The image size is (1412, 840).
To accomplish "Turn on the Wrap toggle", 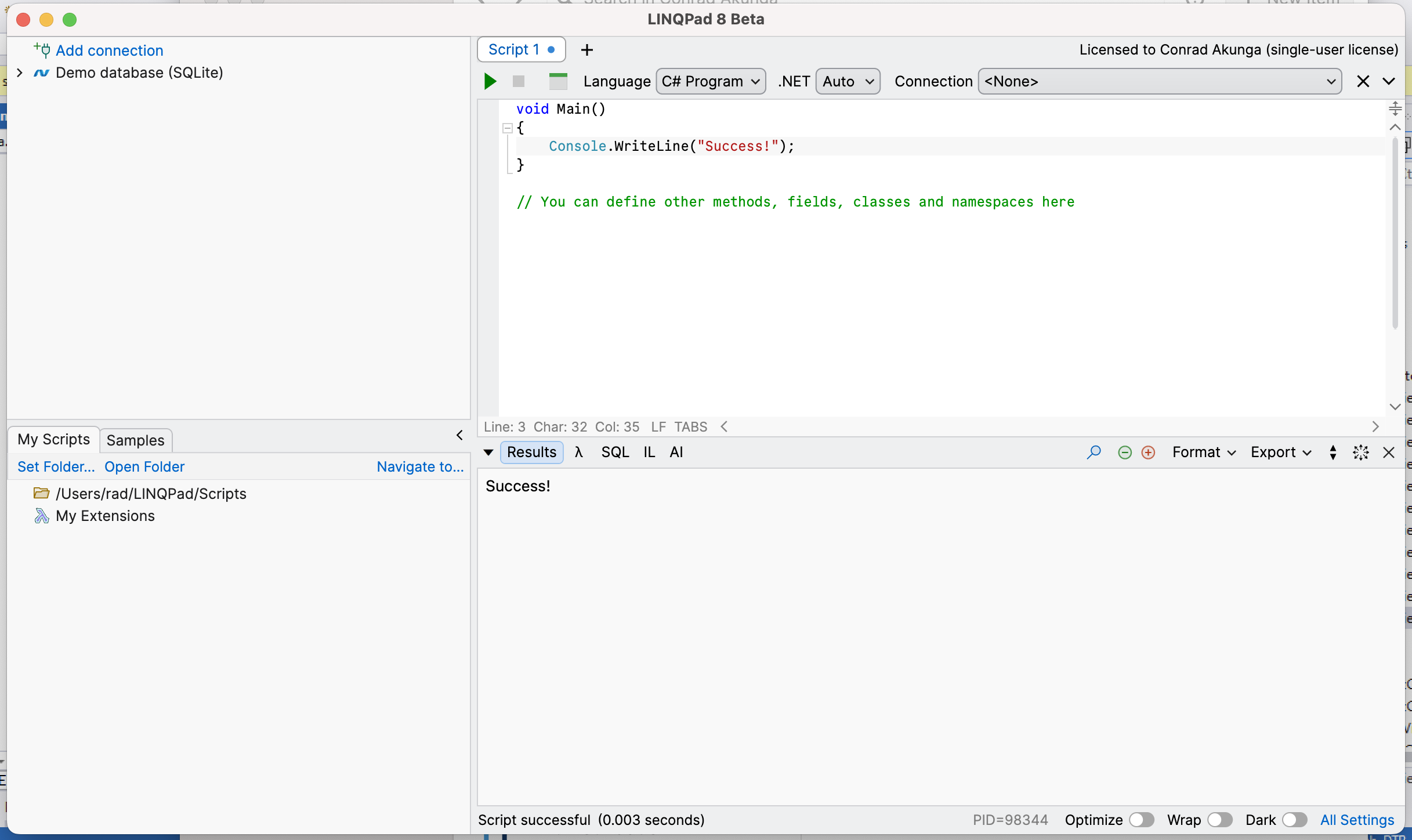I will click(x=1219, y=820).
